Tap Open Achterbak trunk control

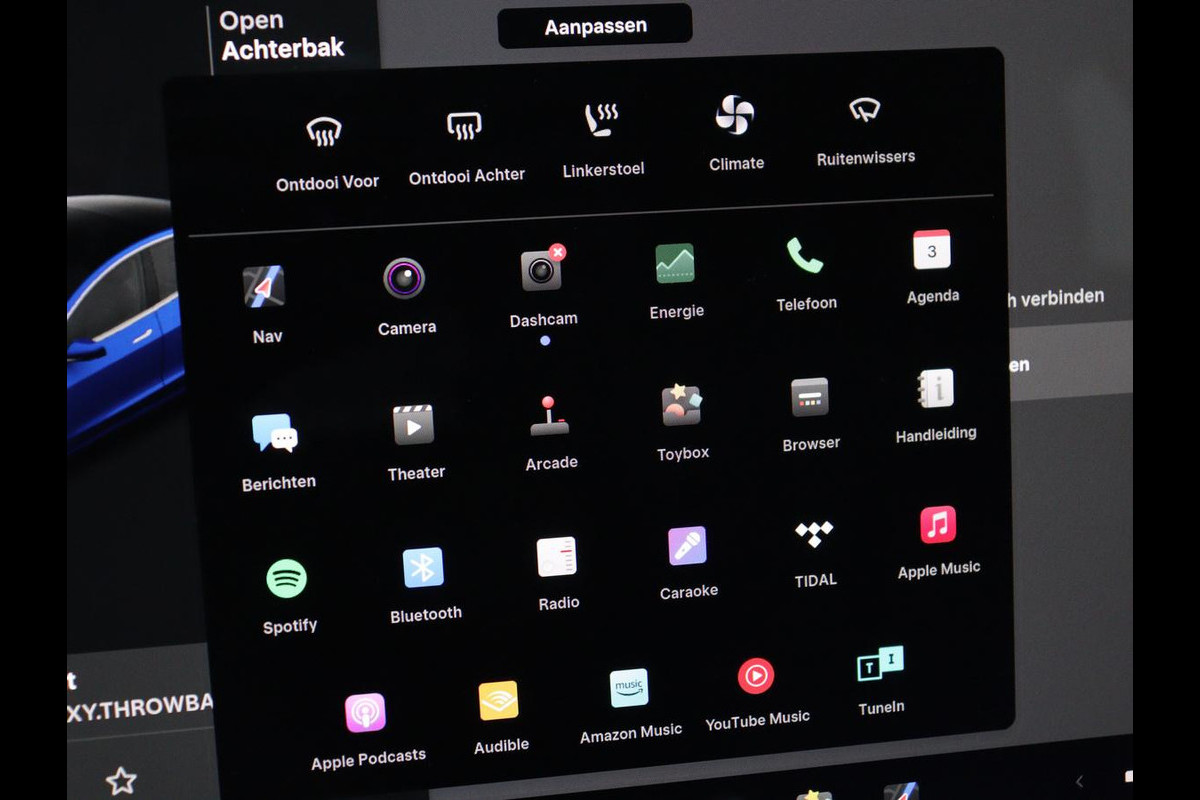click(x=281, y=35)
